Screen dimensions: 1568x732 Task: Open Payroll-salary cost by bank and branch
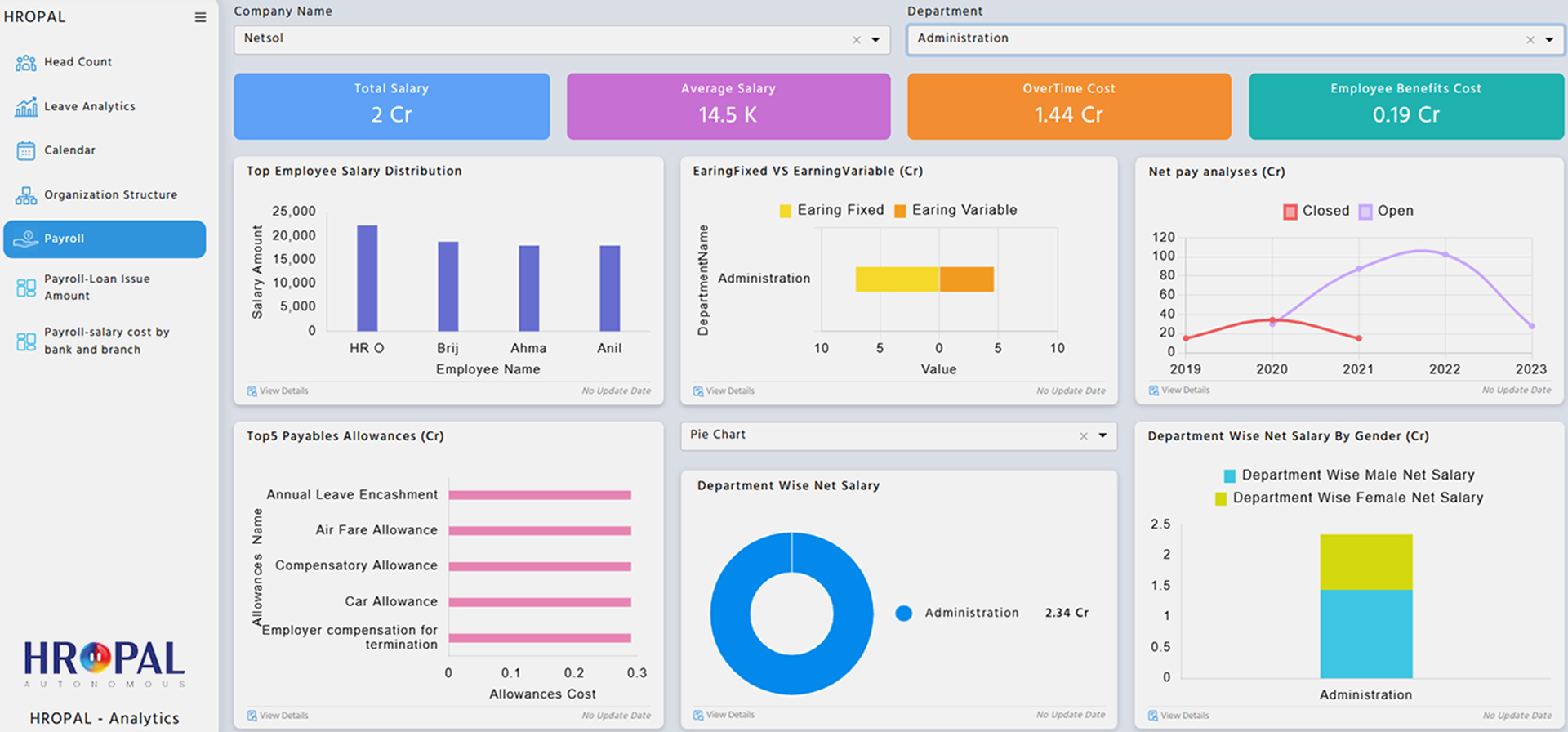pyautogui.click(x=107, y=341)
